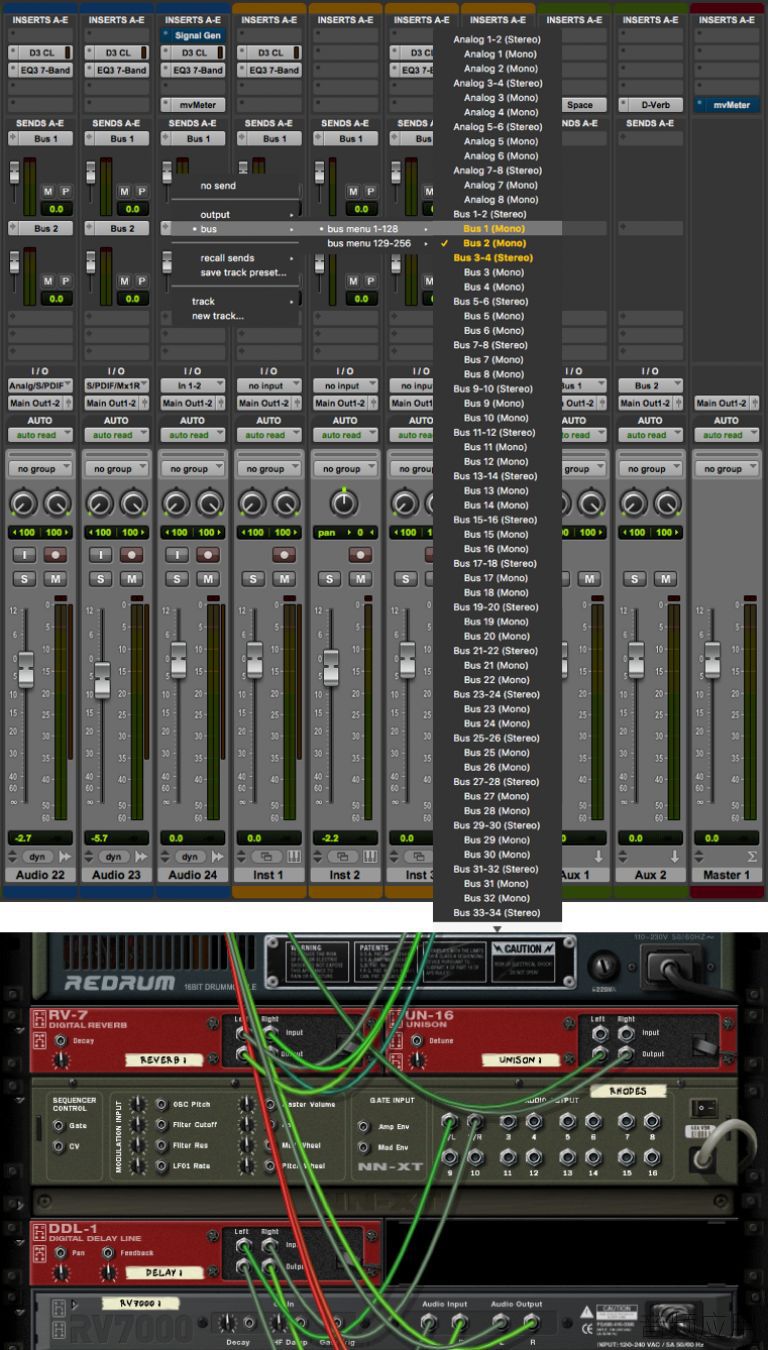Click the Master 1 volume fader handle
The image size is (768, 1350).
712,659
